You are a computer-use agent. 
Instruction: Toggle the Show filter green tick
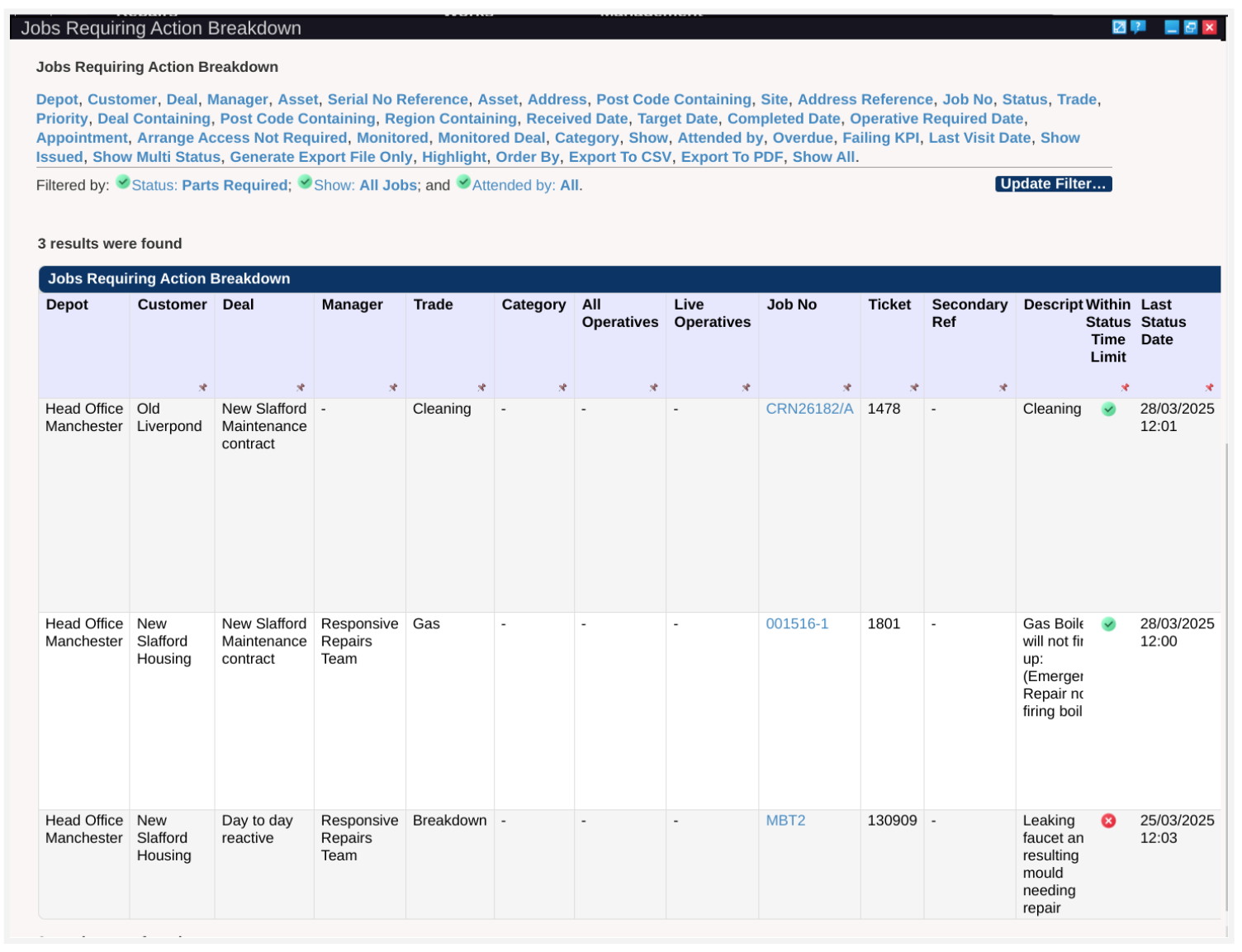point(306,182)
